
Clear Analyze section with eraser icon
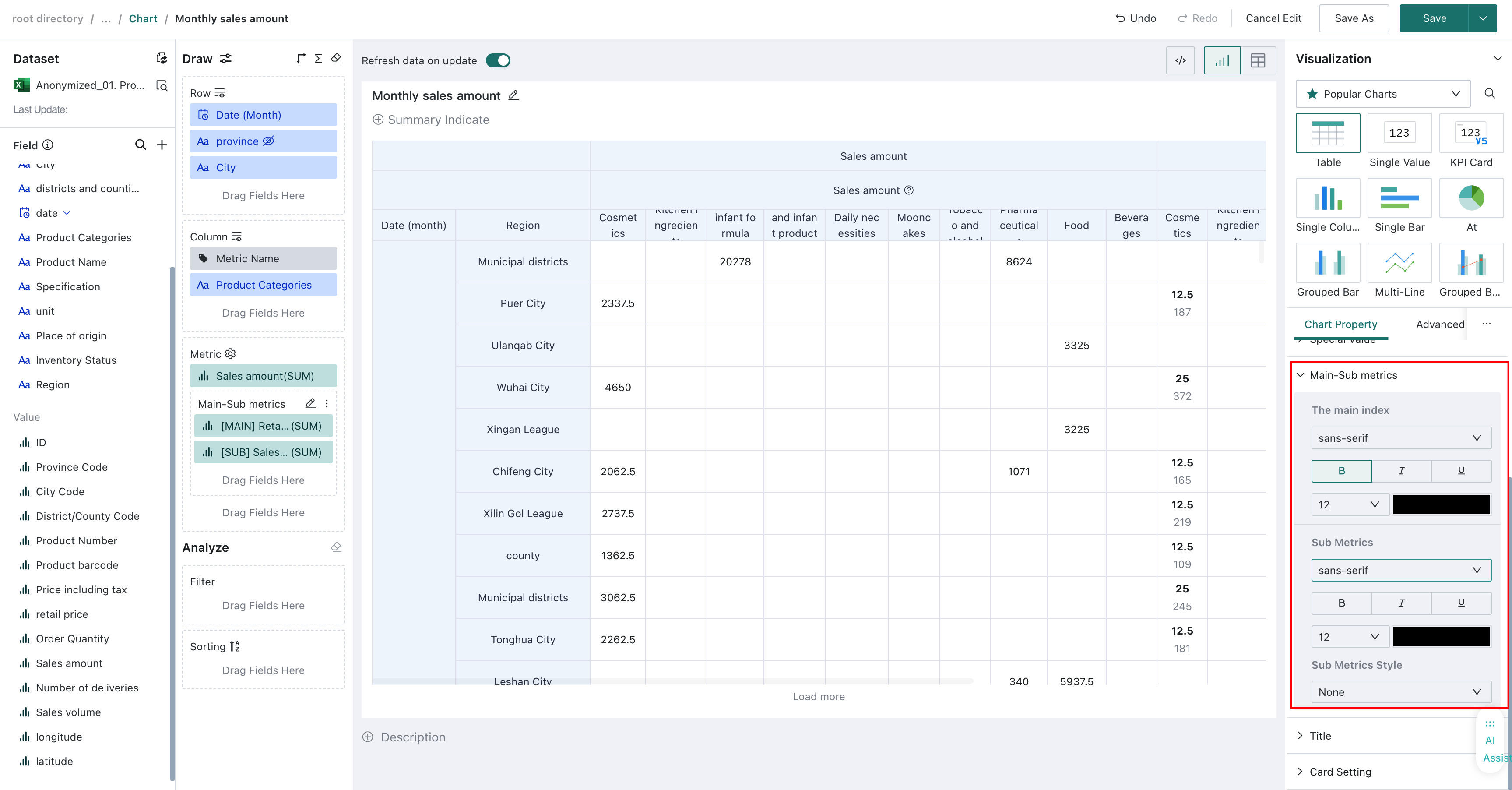(336, 547)
